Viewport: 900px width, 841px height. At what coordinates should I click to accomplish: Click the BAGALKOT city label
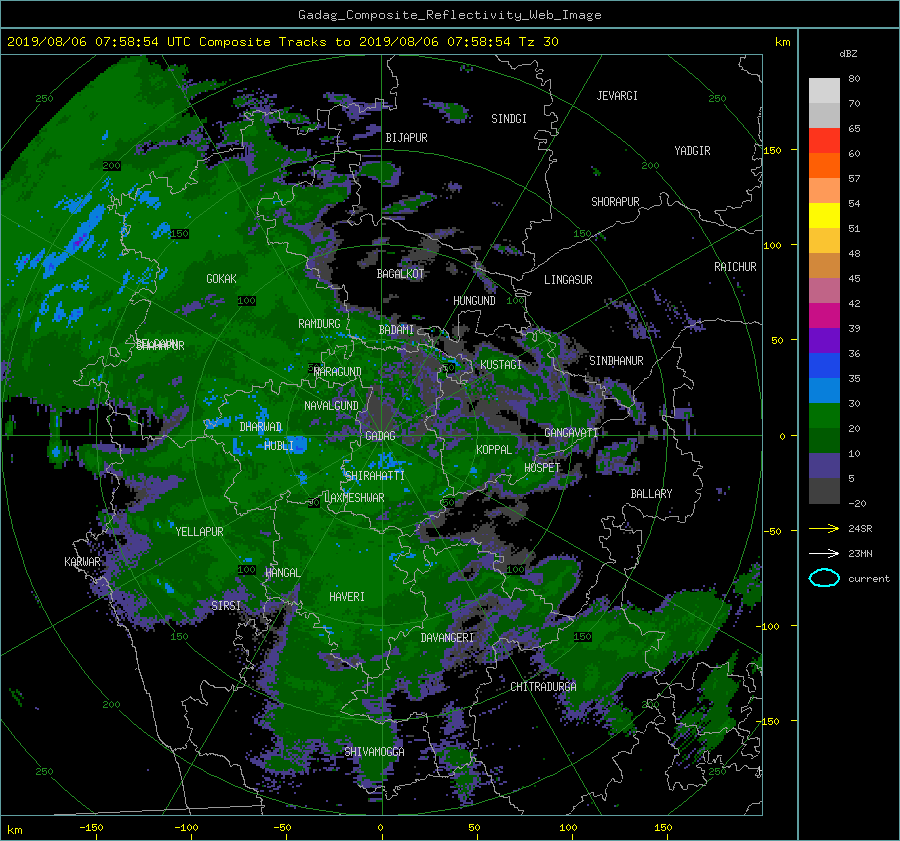400,274
